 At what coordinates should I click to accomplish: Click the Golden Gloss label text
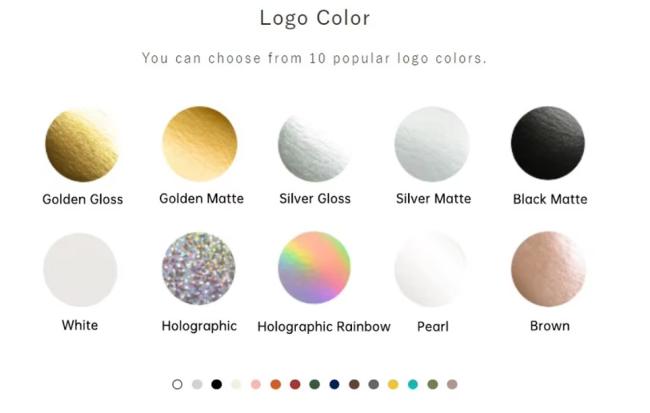82,199
